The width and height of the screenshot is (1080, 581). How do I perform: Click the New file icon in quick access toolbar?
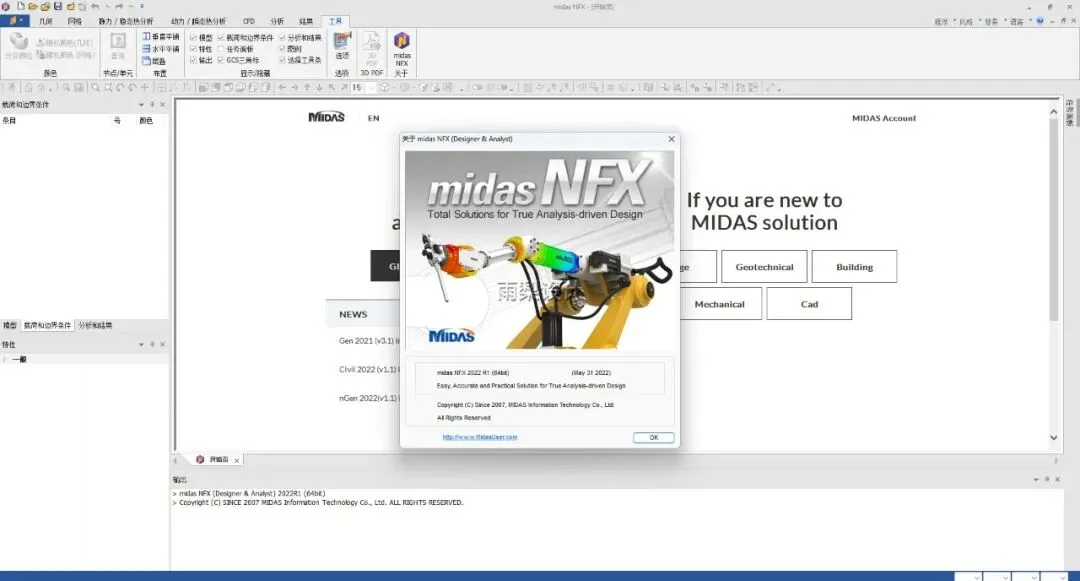click(21, 6)
